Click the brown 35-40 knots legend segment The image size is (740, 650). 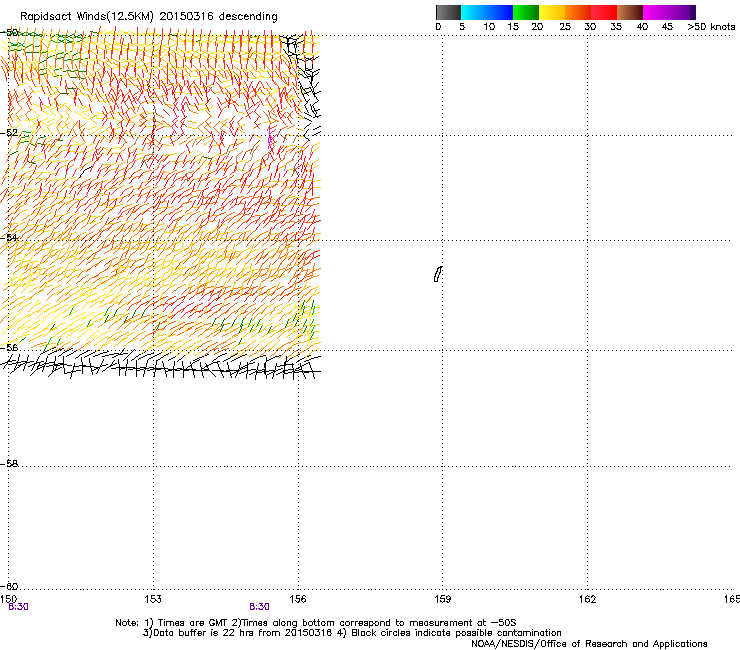coord(630,12)
